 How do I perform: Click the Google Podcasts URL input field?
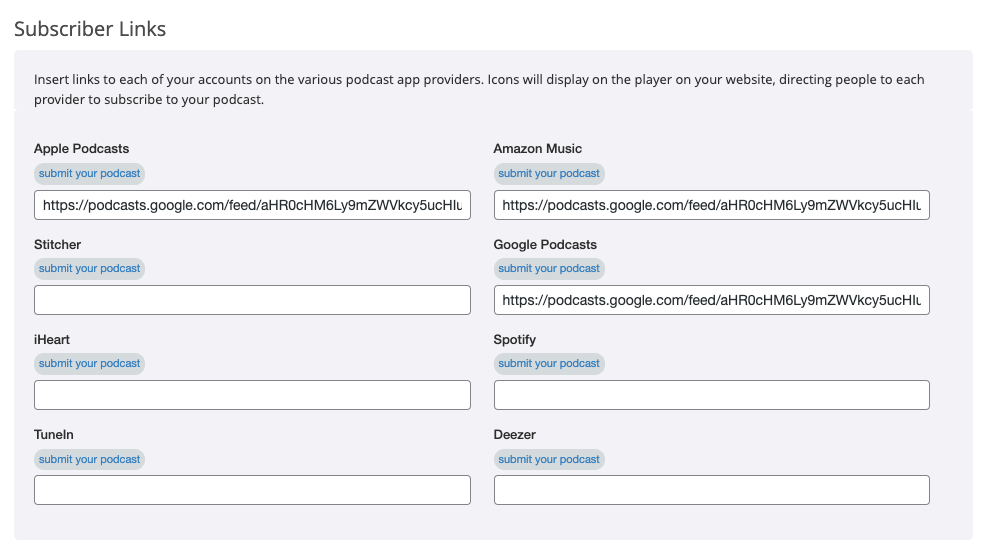click(x=711, y=300)
